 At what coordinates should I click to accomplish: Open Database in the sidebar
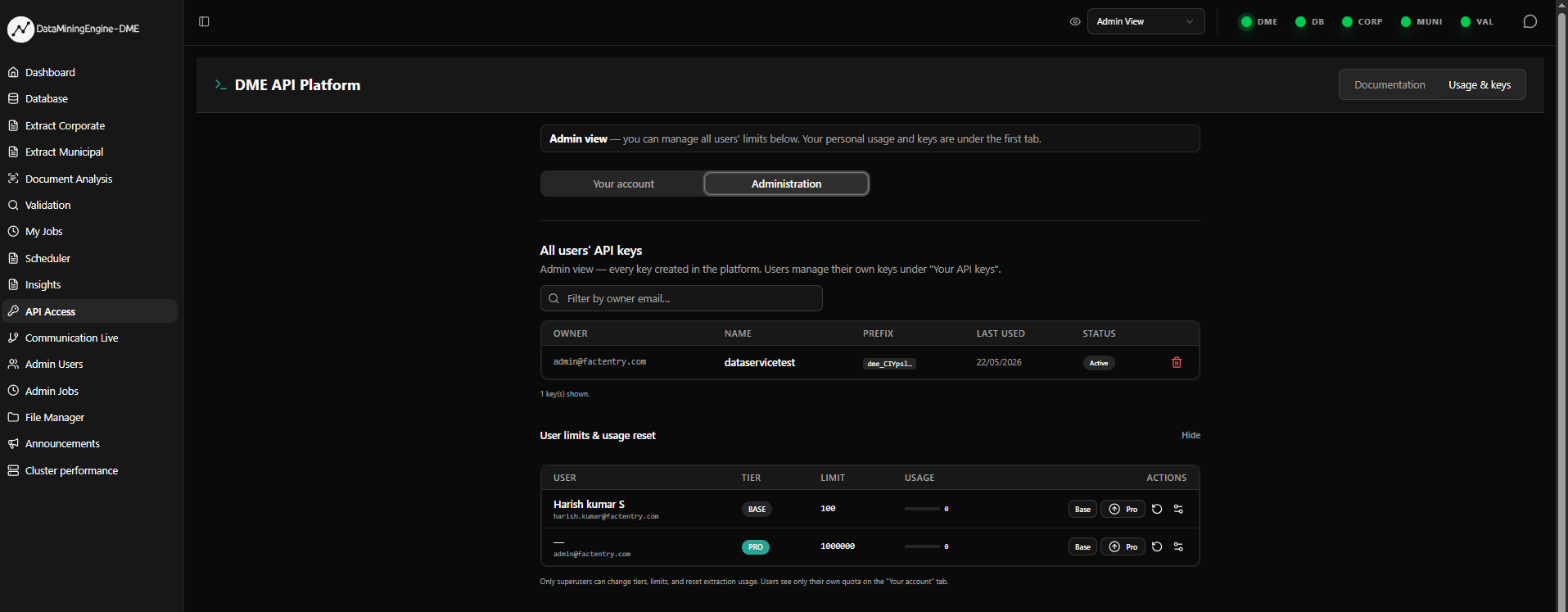(90, 98)
